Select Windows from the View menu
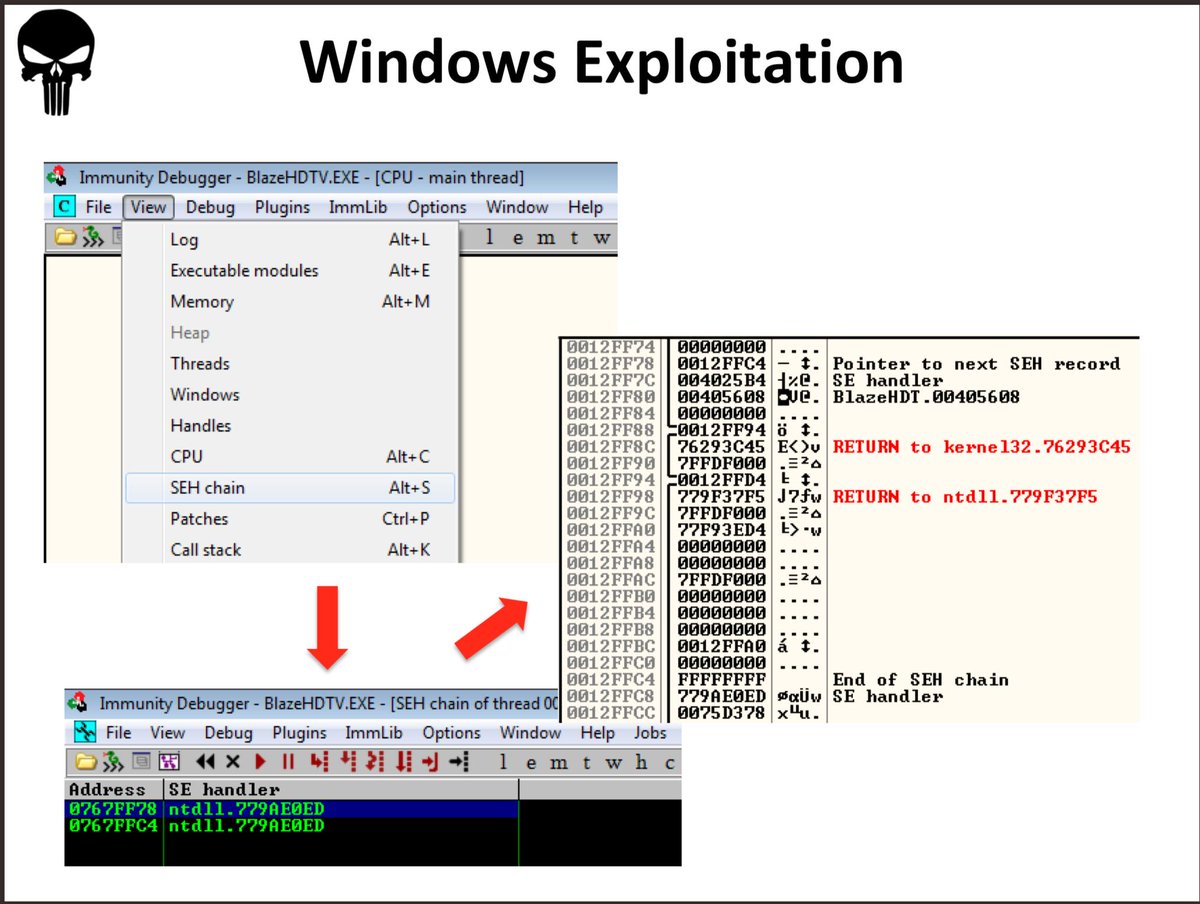The width and height of the screenshot is (1200, 904). (290, 394)
